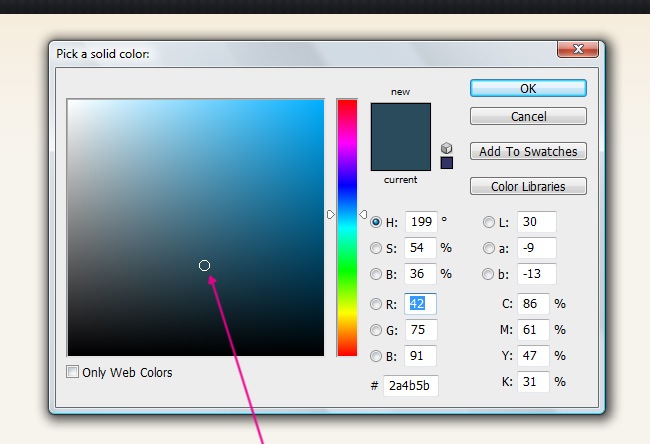This screenshot has width=650, height=444.
Task: Click the 'new' label above the swatch
Action: tap(400, 92)
